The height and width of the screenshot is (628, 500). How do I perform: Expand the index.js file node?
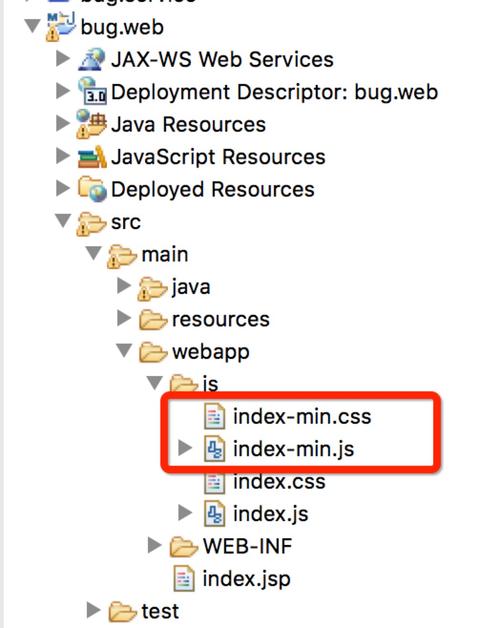pos(185,513)
